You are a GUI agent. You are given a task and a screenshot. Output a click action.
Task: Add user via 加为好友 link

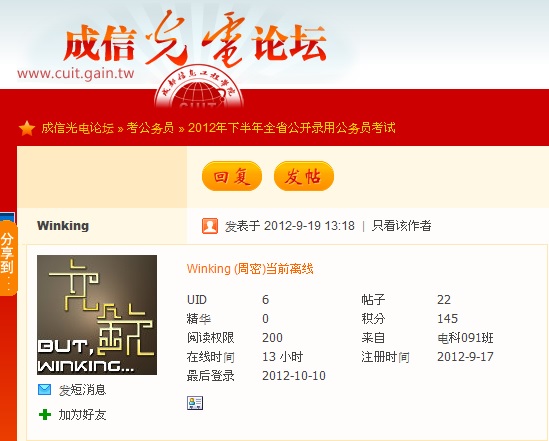coord(82,415)
